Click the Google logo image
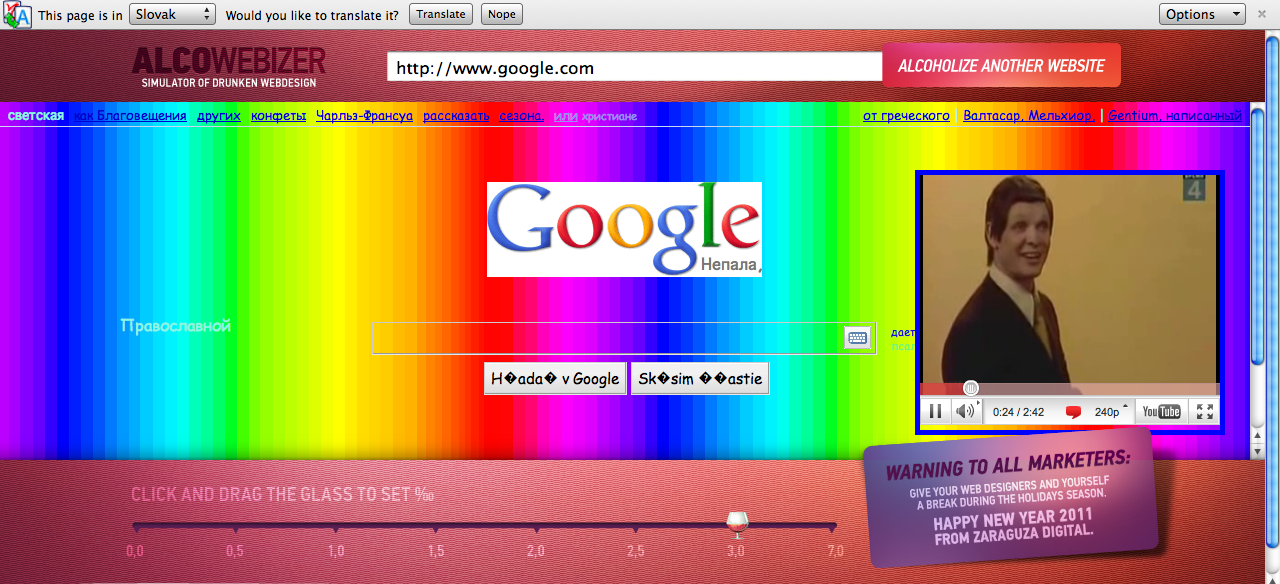The image size is (1280, 584). click(x=624, y=229)
